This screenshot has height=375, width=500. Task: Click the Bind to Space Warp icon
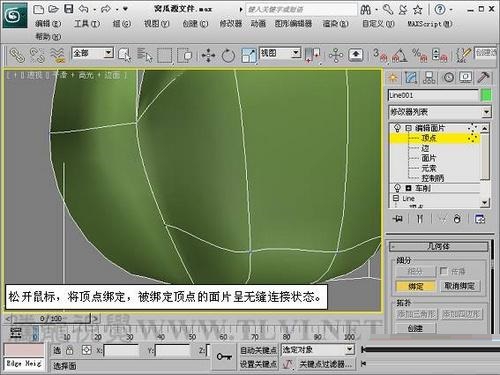tap(57, 55)
